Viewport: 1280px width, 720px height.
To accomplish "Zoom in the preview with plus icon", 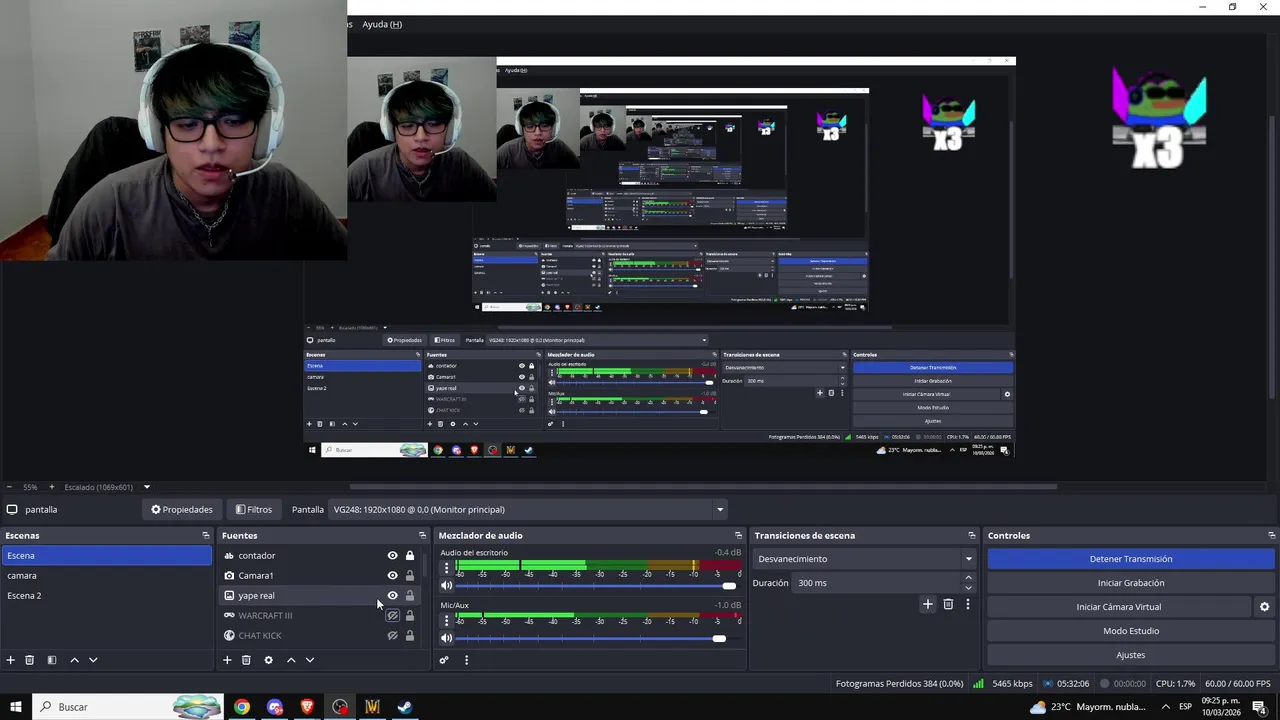I will [x=52, y=487].
